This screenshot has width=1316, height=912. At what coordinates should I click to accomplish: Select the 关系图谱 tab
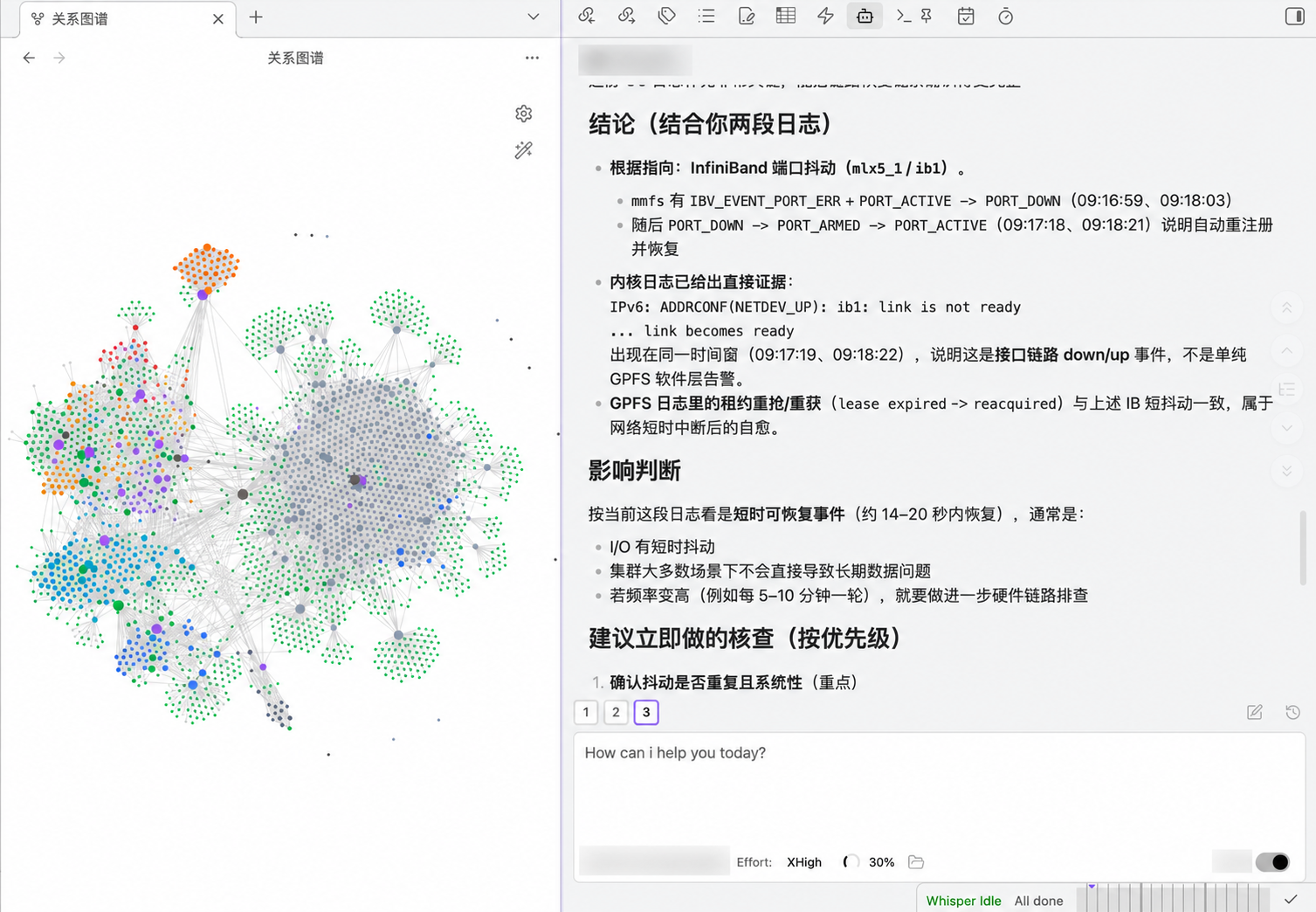(127, 19)
